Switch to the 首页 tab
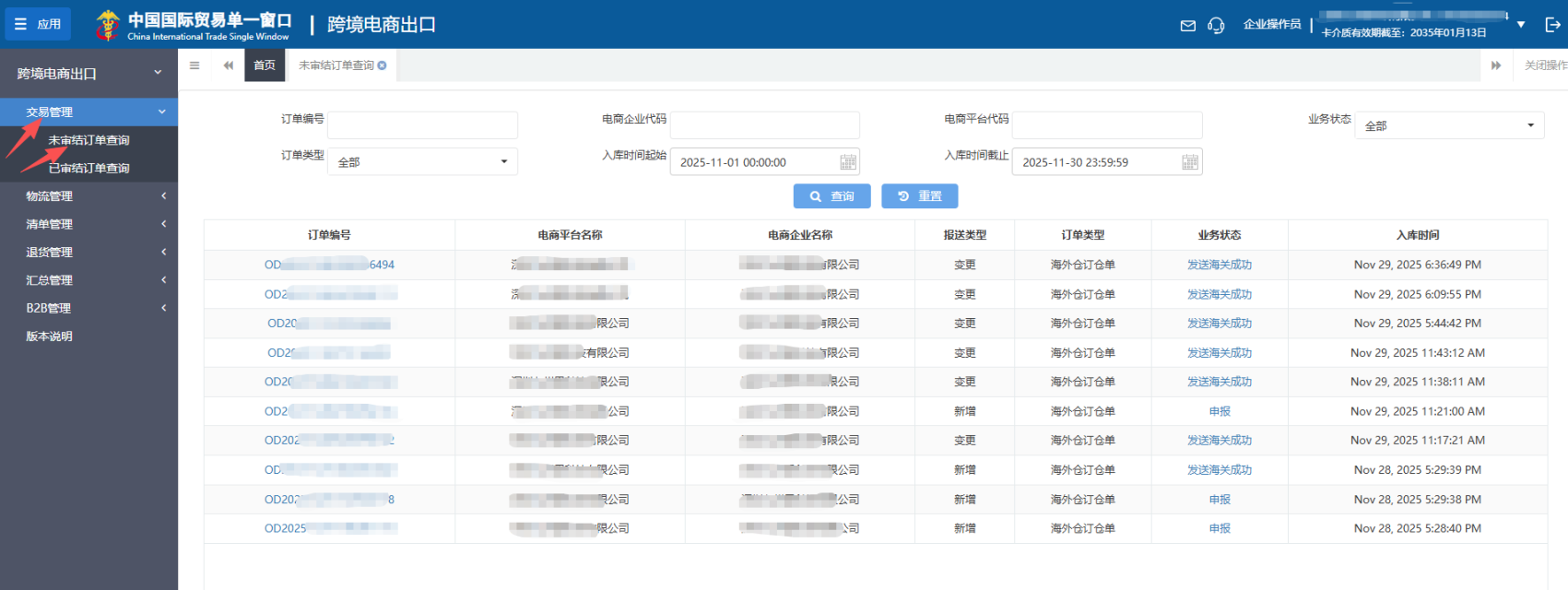The width and height of the screenshot is (1568, 590). 265,65
